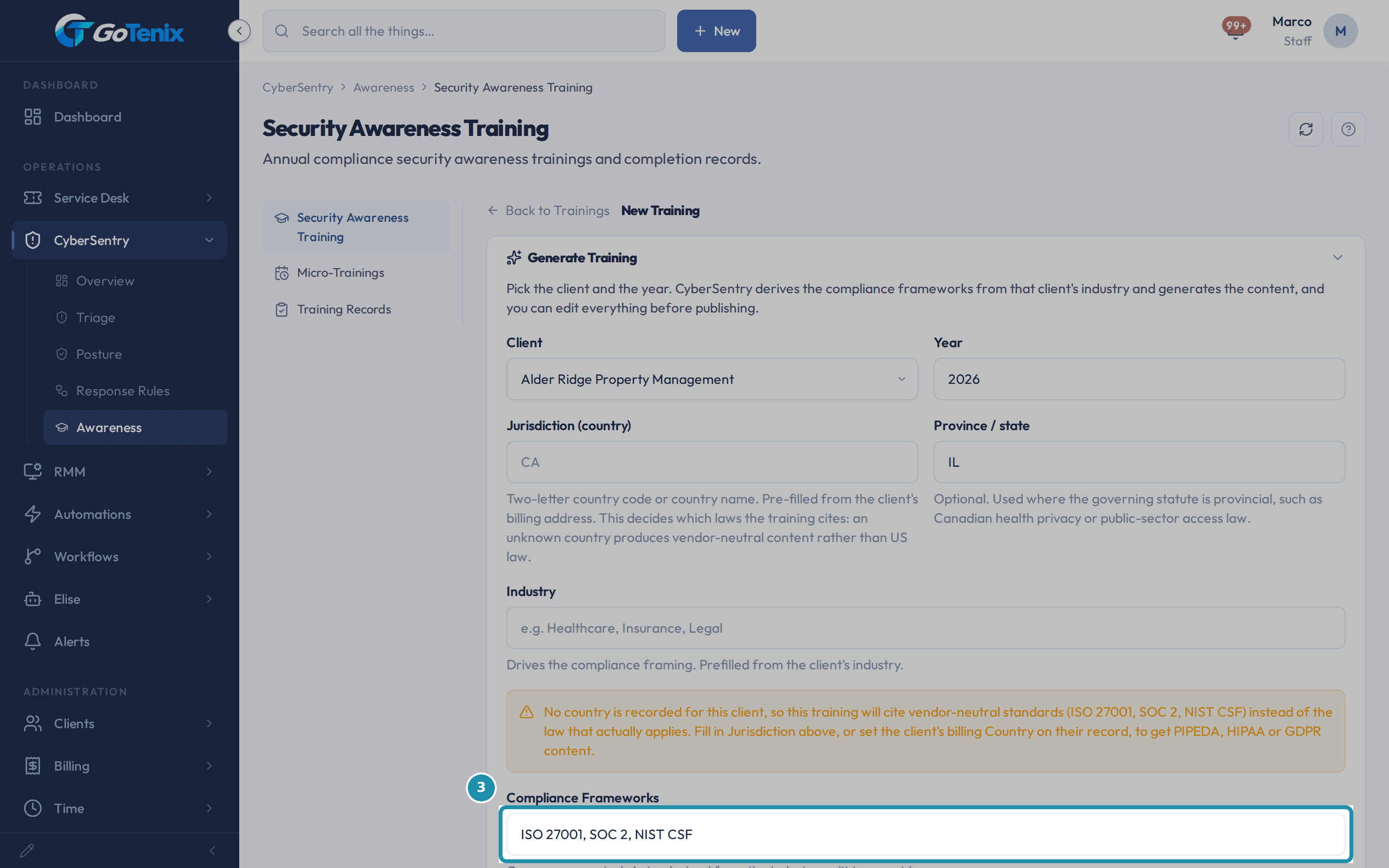Click the Dashboard grid icon
The height and width of the screenshot is (868, 1389).
[33, 117]
